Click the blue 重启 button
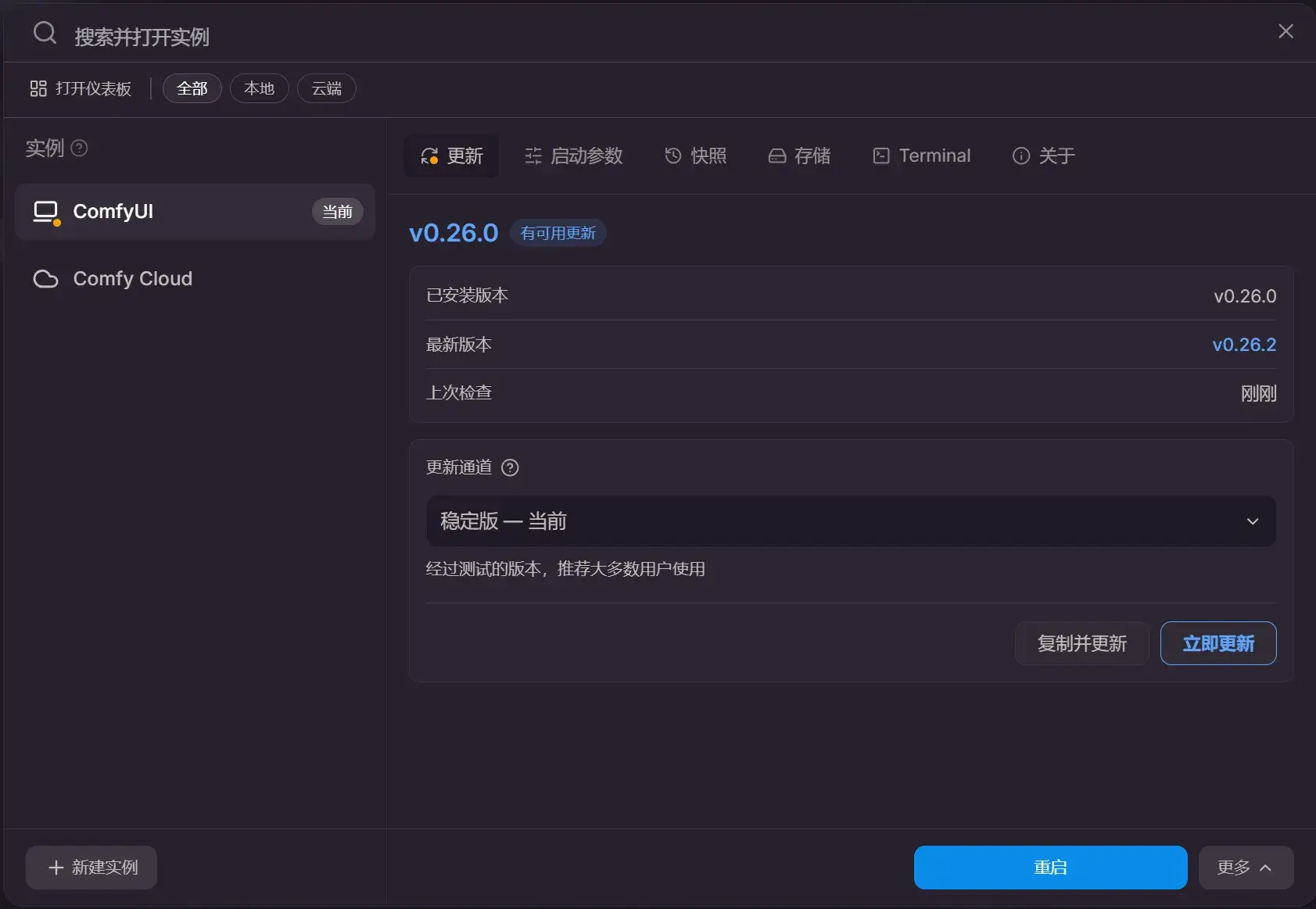This screenshot has height=909, width=1316. [x=1050, y=868]
